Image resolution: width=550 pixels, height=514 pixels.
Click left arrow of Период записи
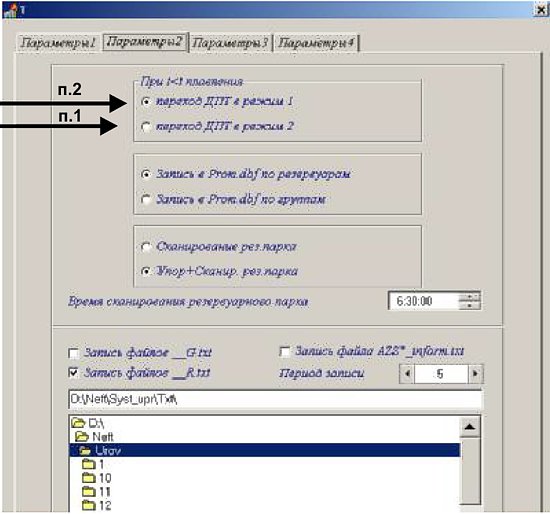407,374
